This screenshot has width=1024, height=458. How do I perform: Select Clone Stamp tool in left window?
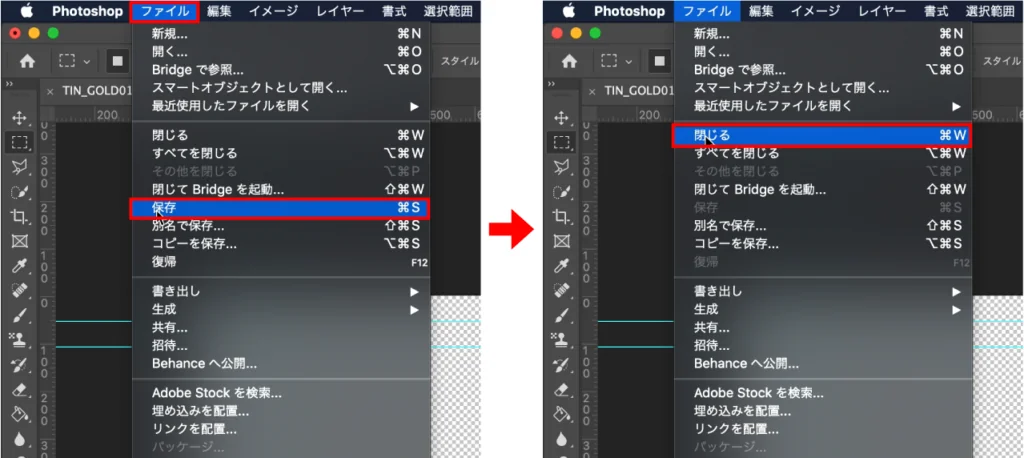click(x=20, y=340)
